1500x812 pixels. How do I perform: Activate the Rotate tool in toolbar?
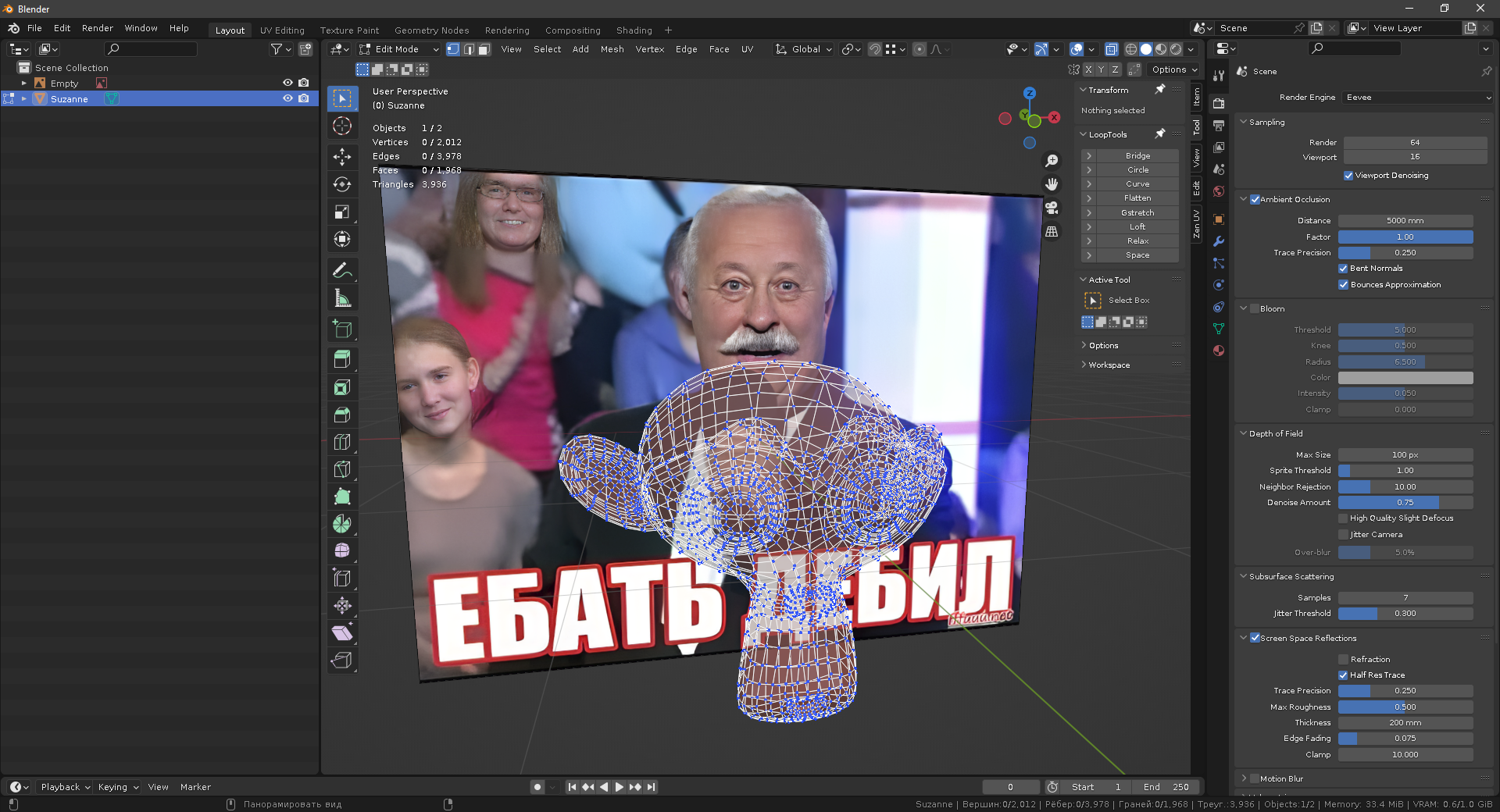pos(342,184)
